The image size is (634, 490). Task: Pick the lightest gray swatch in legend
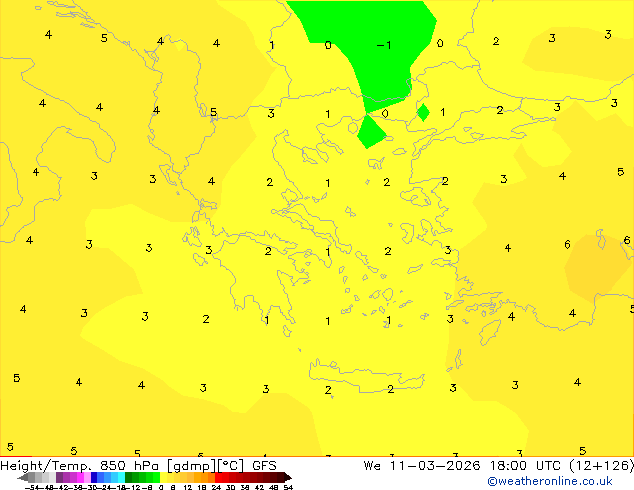click(53, 478)
